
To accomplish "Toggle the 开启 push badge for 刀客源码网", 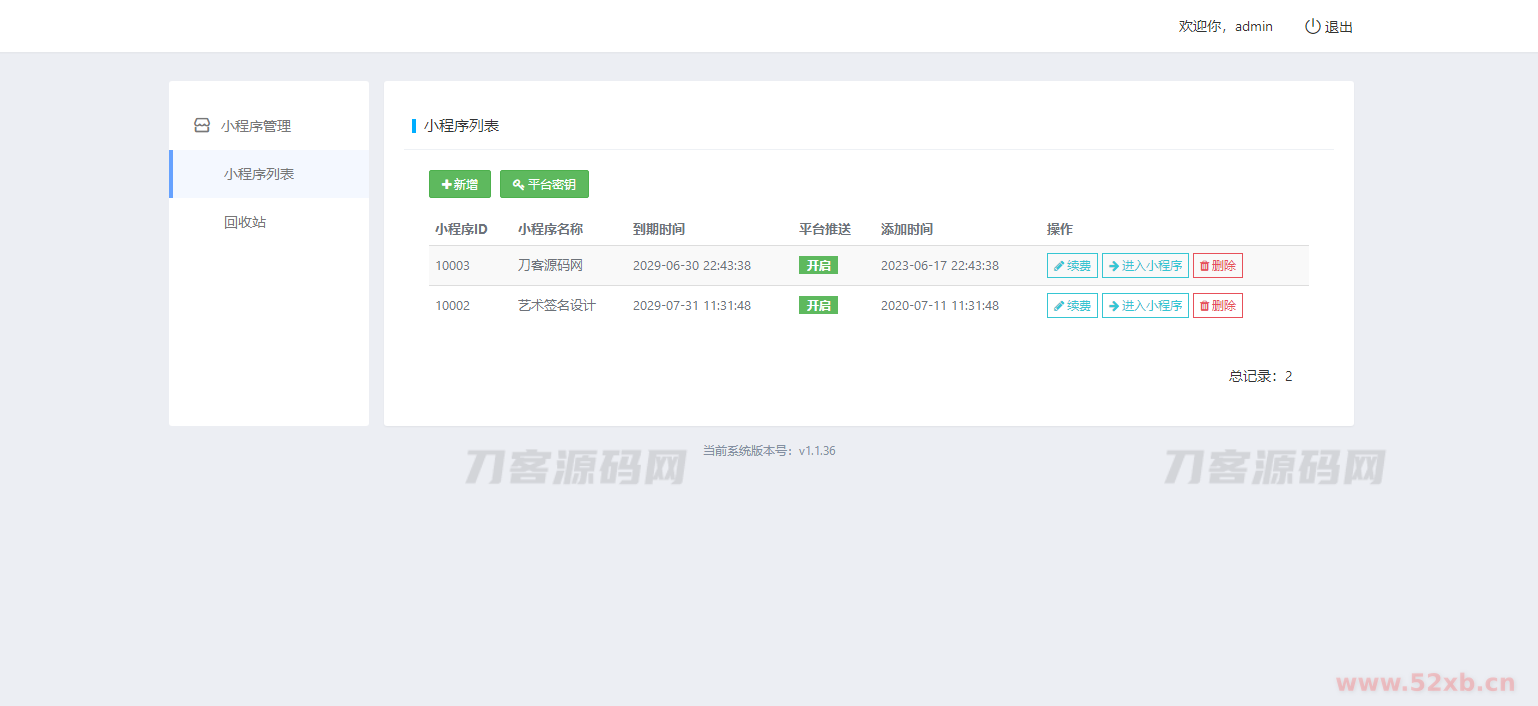I will pos(818,265).
